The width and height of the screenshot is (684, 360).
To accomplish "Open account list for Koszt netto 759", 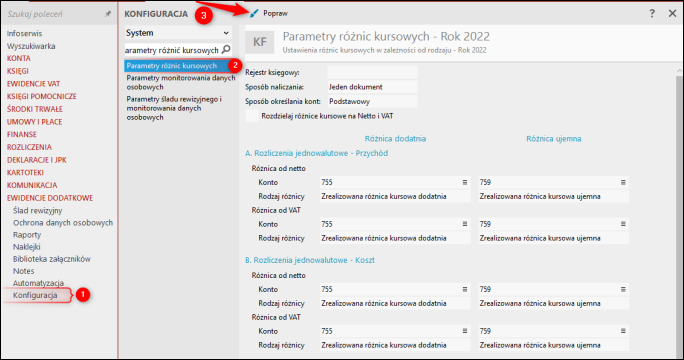I will pyautogui.click(x=623, y=289).
